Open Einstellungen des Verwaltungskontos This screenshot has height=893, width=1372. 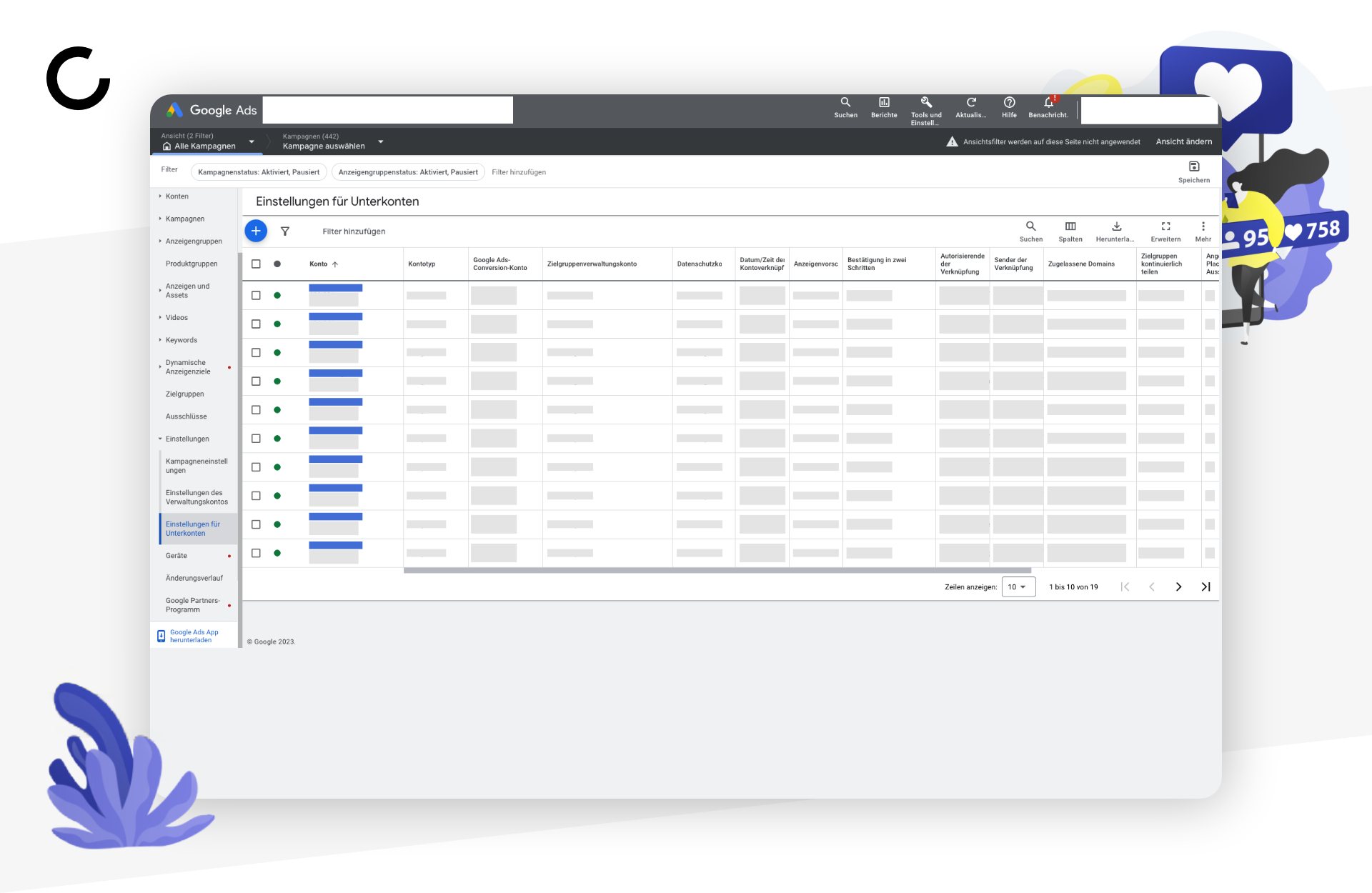point(197,497)
